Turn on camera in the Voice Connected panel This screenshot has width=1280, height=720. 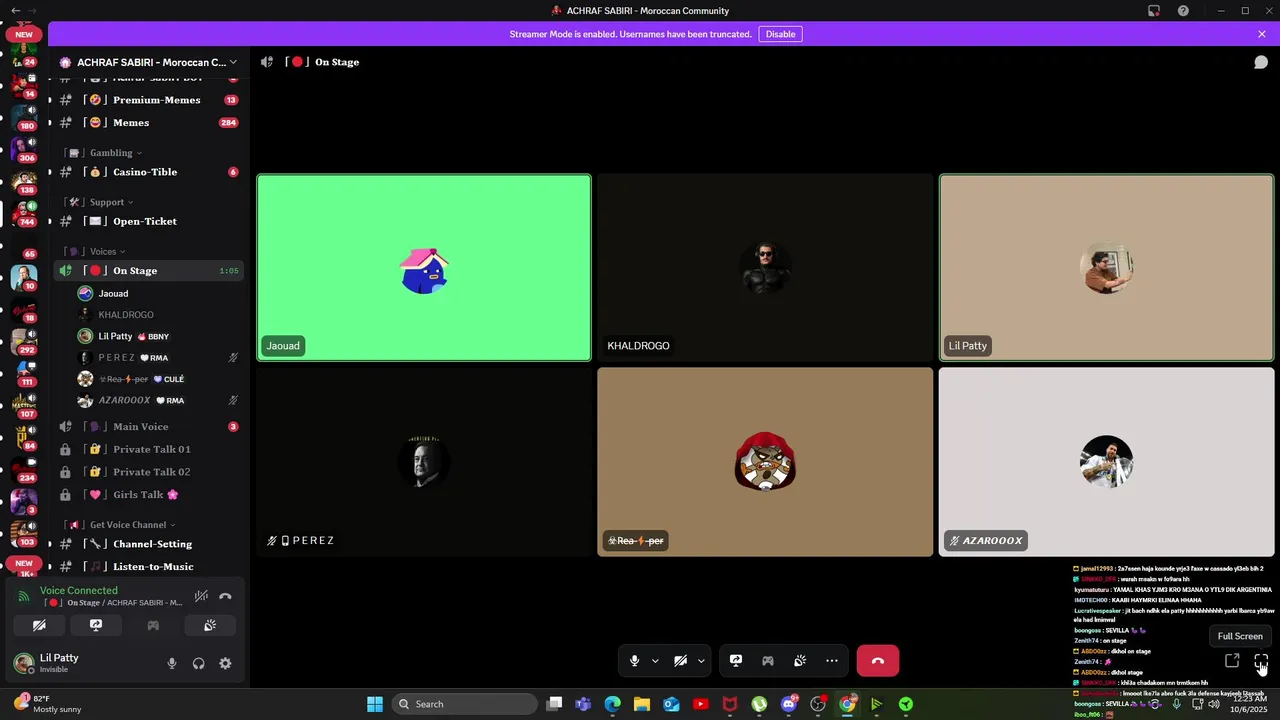point(39,625)
